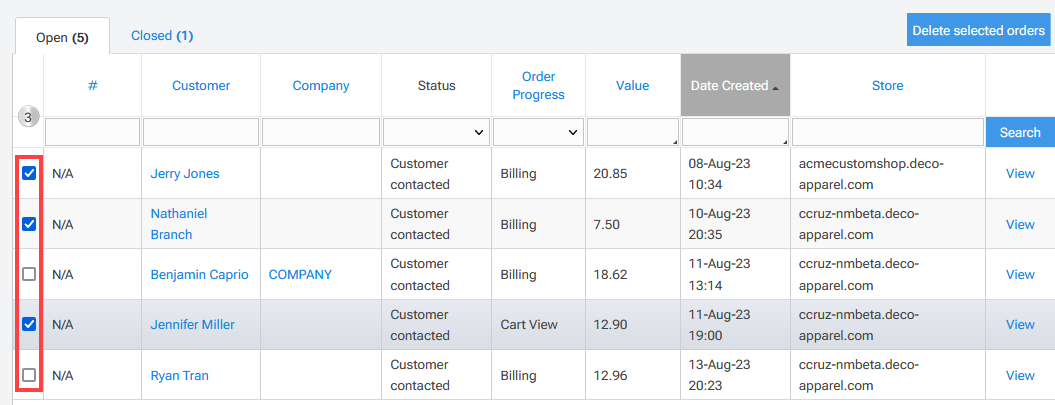Click the Value filter input field
The image size is (1055, 405).
click(x=632, y=133)
